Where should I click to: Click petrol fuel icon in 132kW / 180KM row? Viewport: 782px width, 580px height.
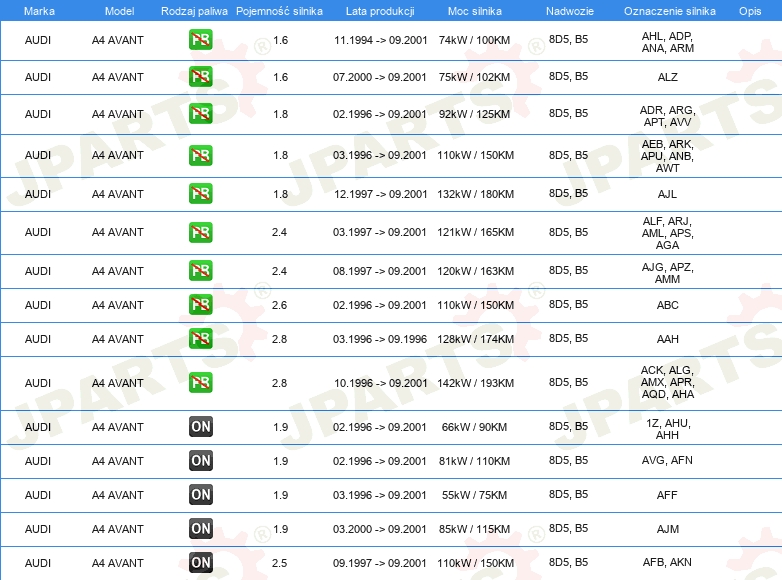tap(200, 193)
